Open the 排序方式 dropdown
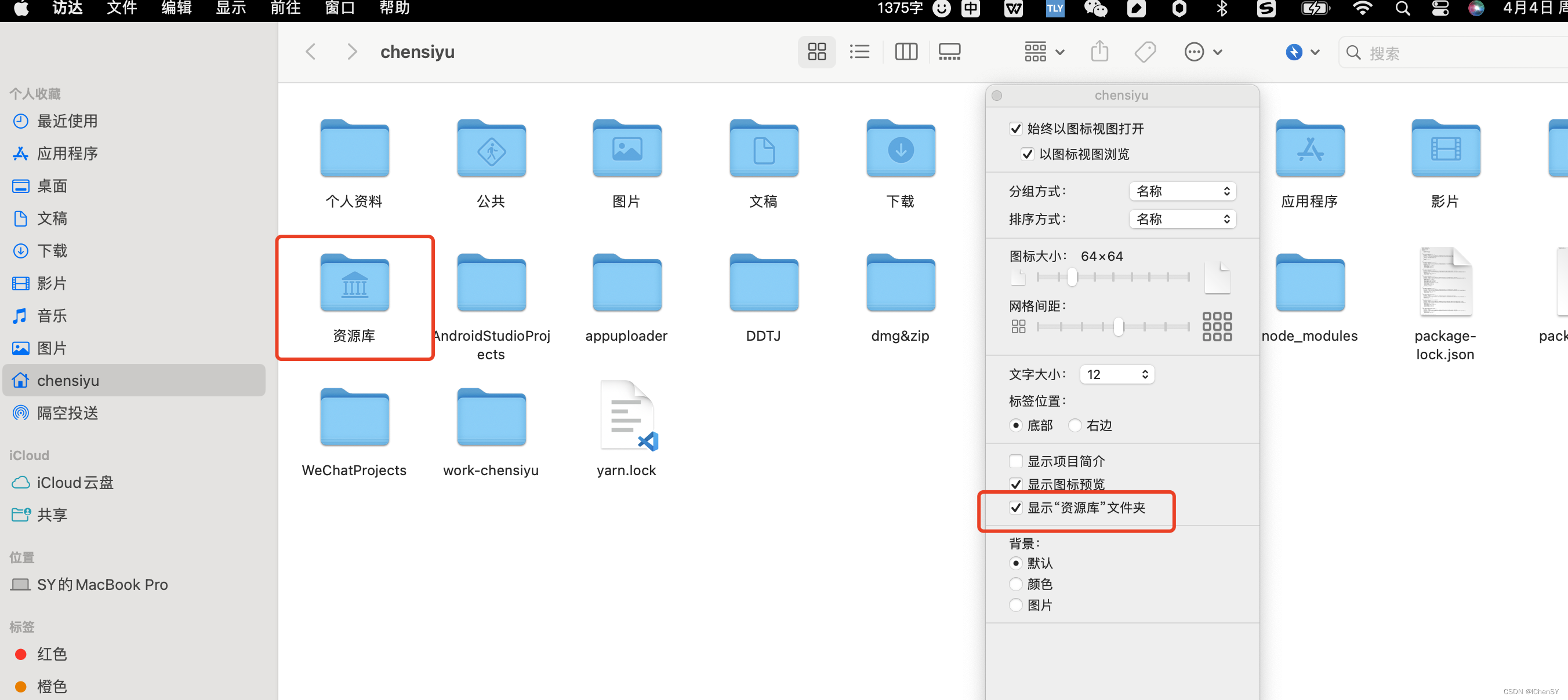The image size is (1568, 700). pos(1182,219)
